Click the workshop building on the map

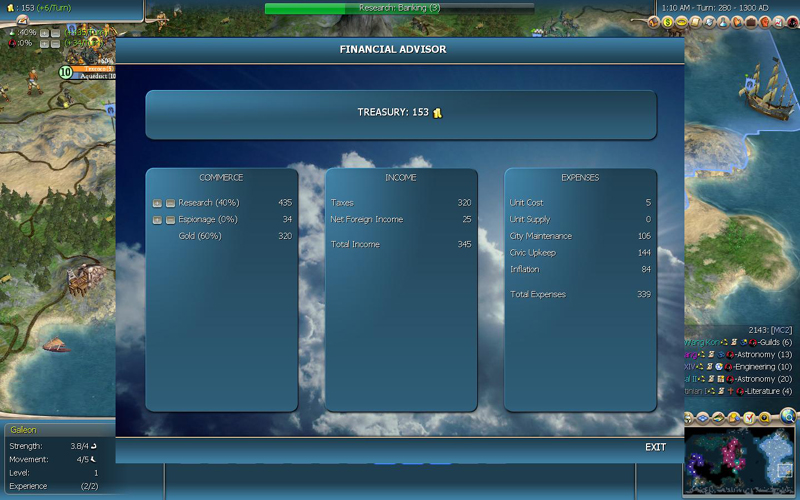click(x=86, y=278)
